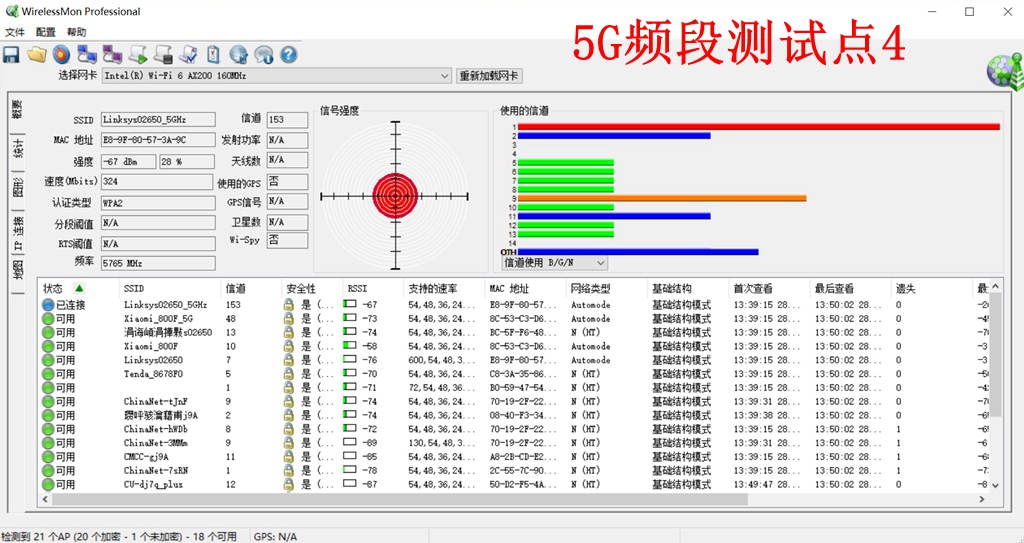
Task: Click the lock icon in the CMCC-gj9A row
Action: (288, 457)
